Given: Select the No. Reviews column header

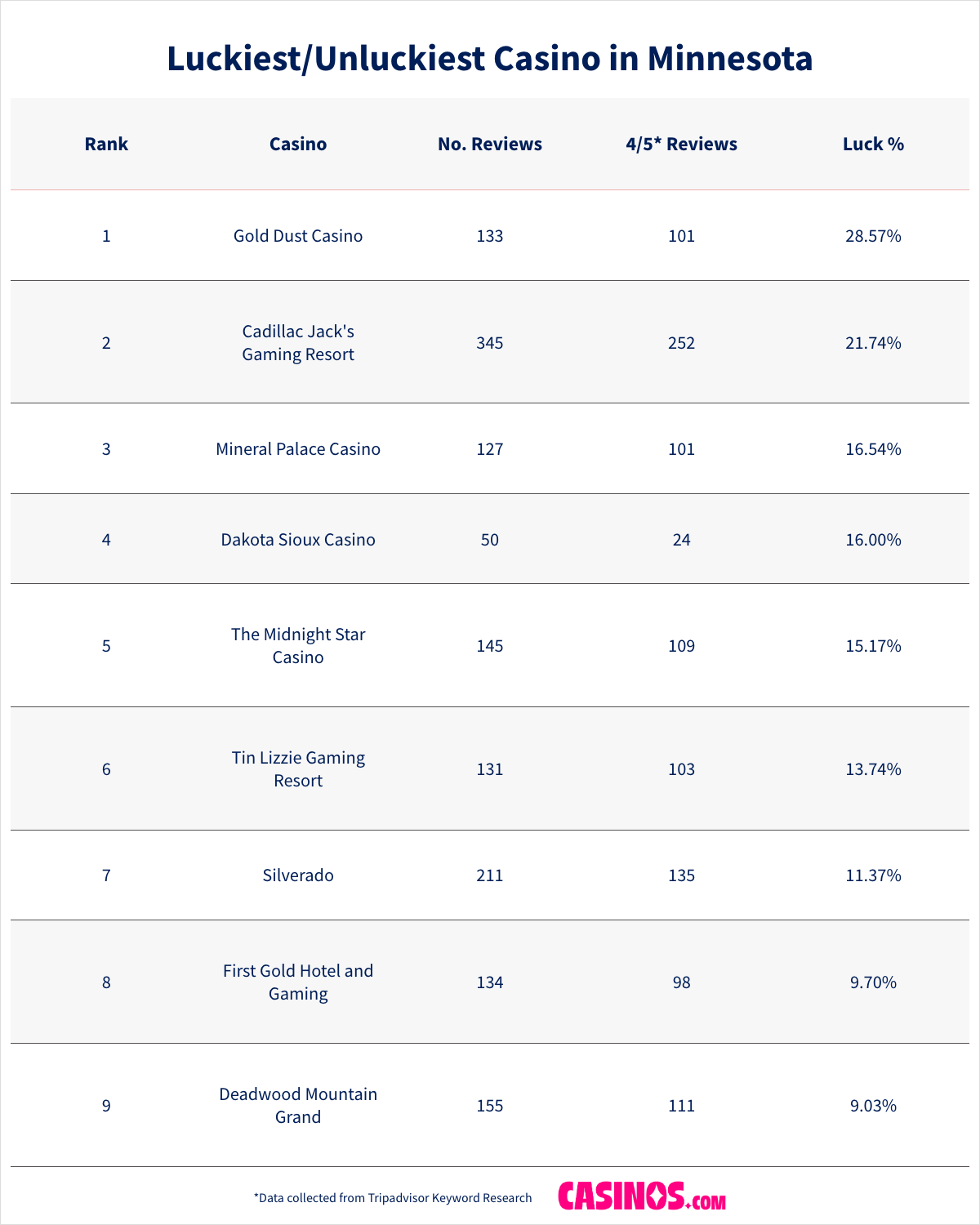Looking at the screenshot, I should (x=490, y=145).
